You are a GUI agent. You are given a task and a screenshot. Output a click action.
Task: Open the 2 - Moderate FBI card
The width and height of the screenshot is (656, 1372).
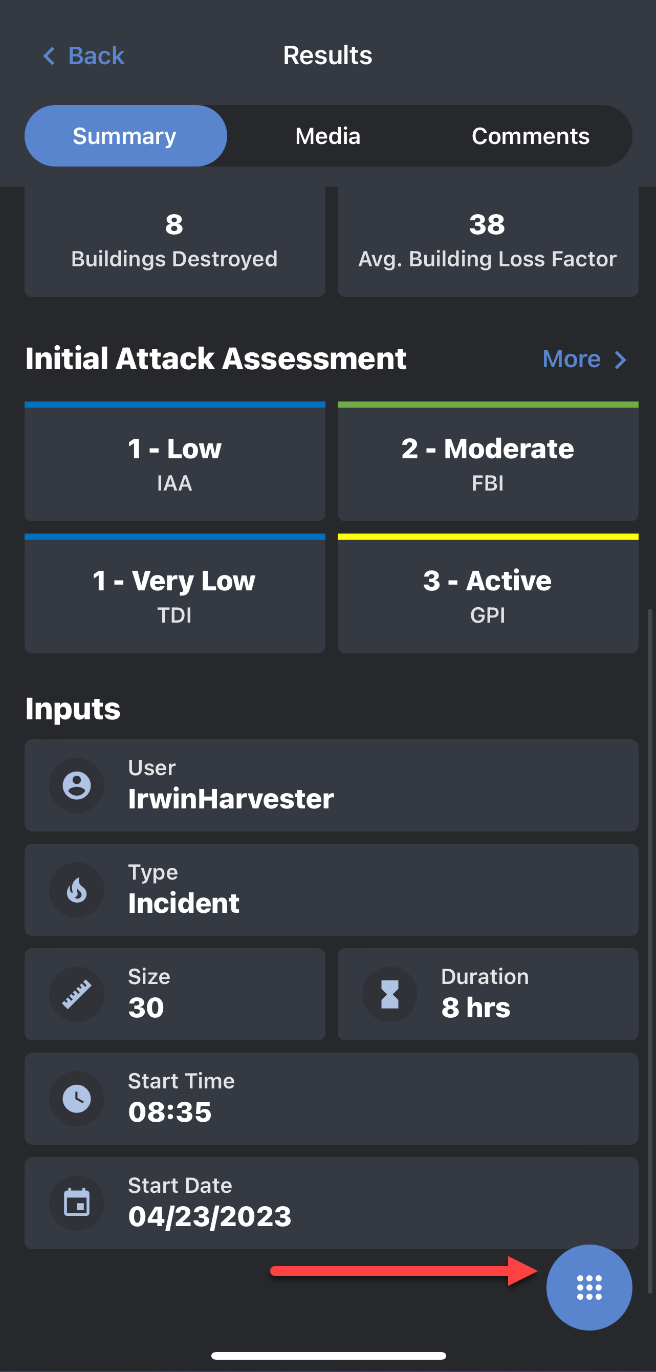click(x=488, y=462)
